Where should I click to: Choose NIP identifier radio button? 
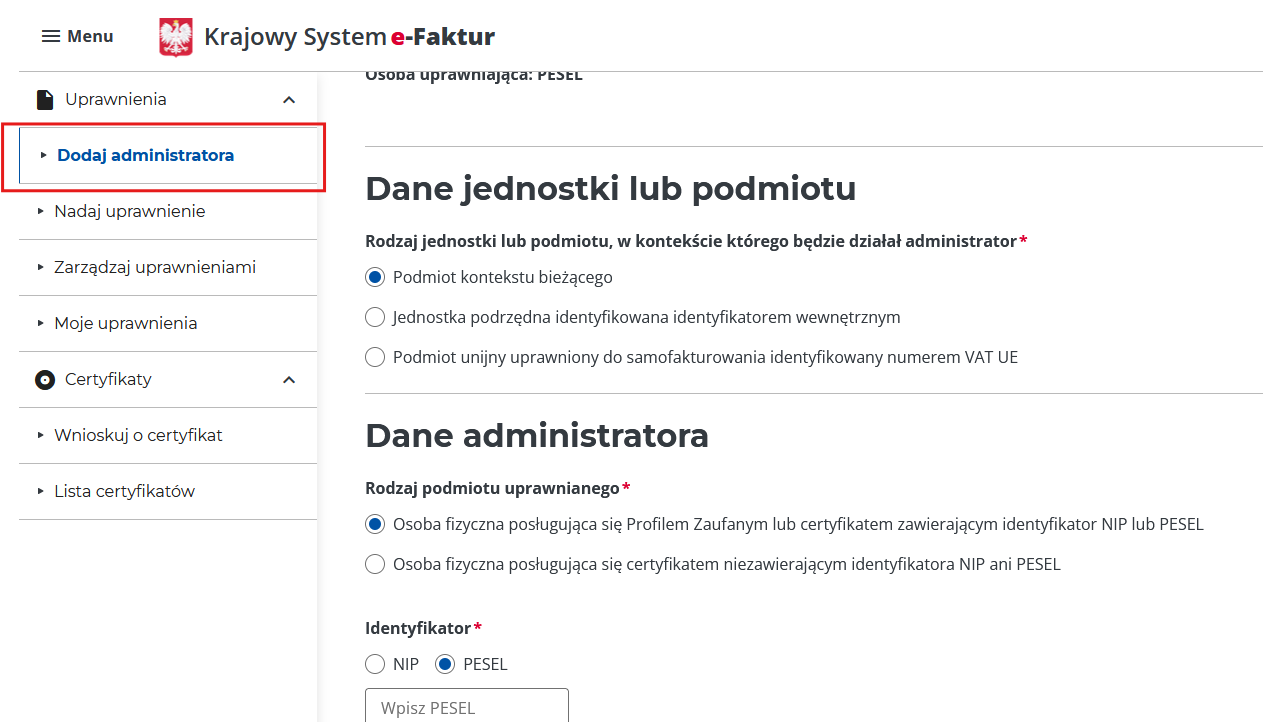point(375,664)
